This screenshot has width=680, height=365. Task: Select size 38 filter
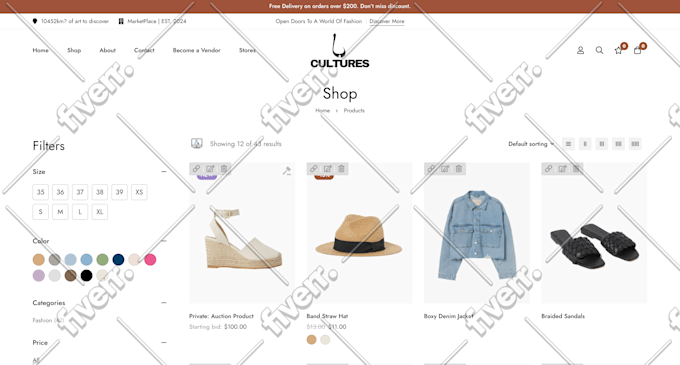point(100,192)
